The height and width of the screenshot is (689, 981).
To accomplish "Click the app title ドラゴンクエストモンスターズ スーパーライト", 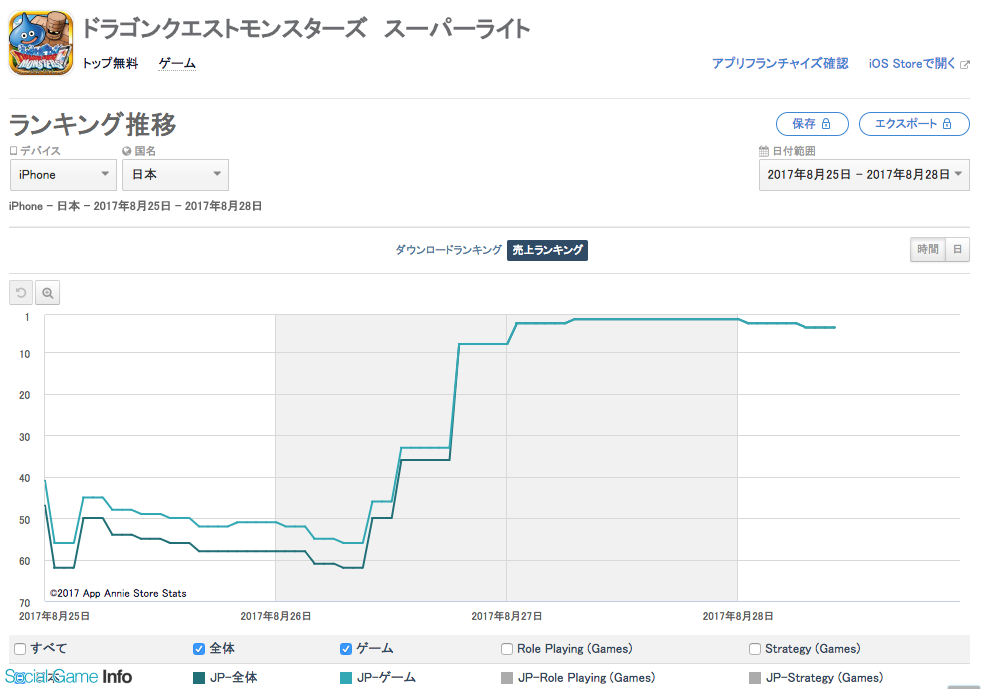I will coord(306,29).
